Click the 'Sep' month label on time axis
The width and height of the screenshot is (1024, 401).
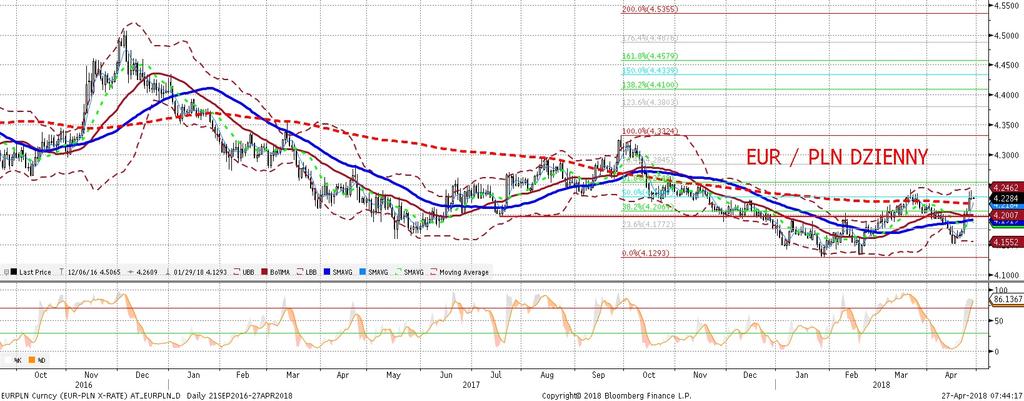(x=599, y=376)
